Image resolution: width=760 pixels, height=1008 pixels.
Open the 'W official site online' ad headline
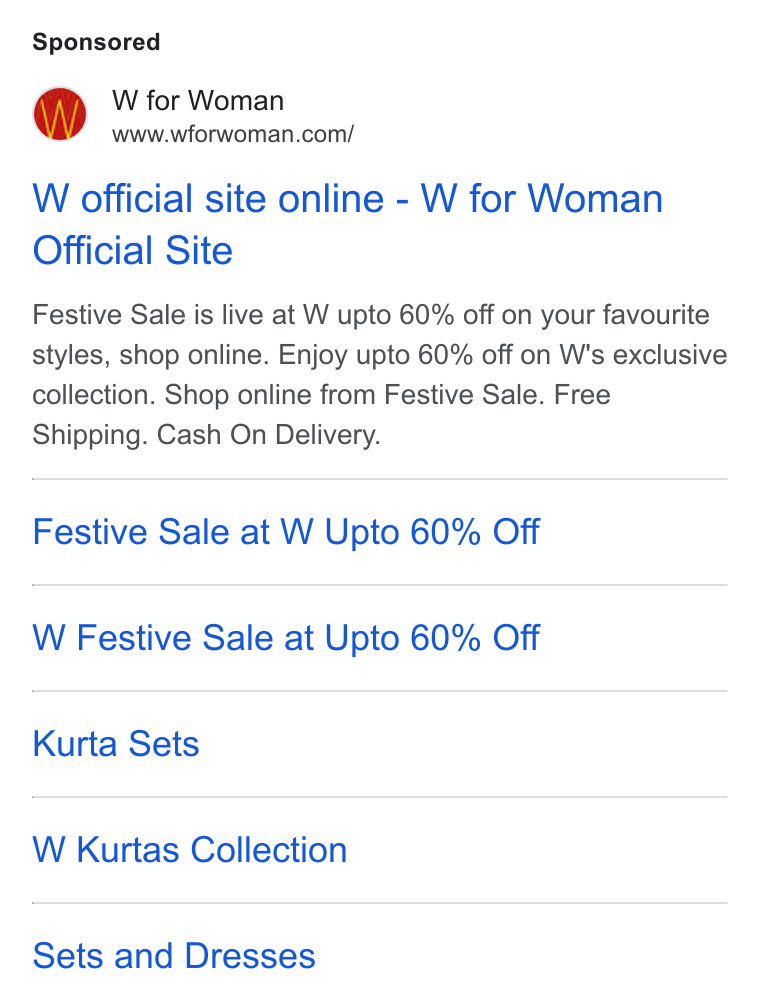tap(347, 224)
